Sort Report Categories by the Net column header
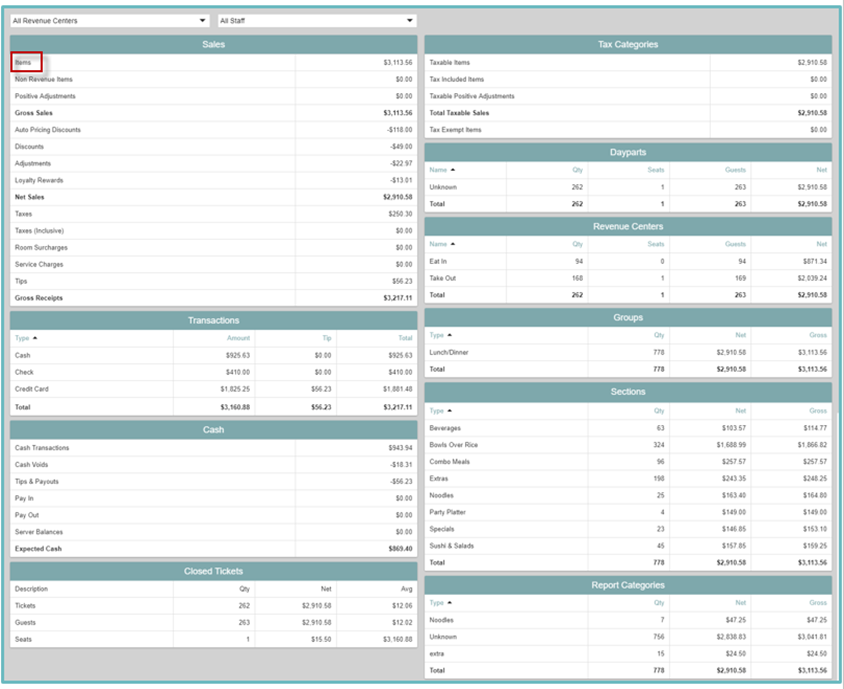Viewport: 844px width, 689px height. pyautogui.click(x=740, y=603)
